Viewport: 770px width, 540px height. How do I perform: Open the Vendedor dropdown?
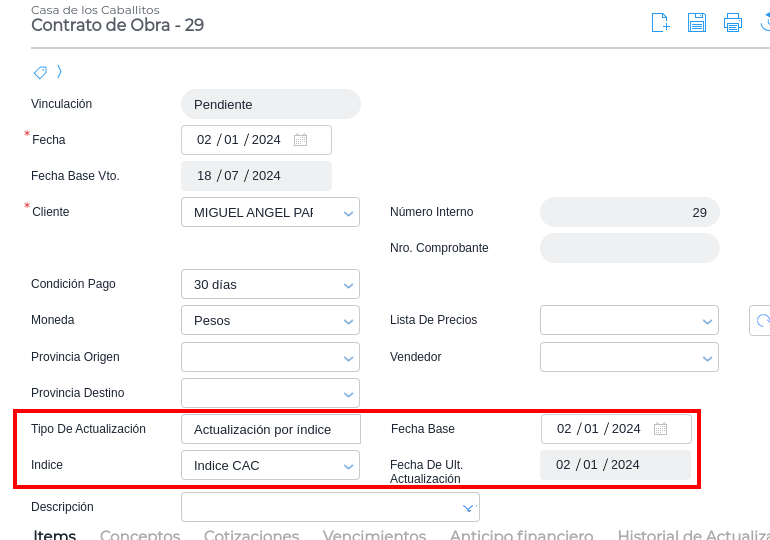pyautogui.click(x=707, y=358)
